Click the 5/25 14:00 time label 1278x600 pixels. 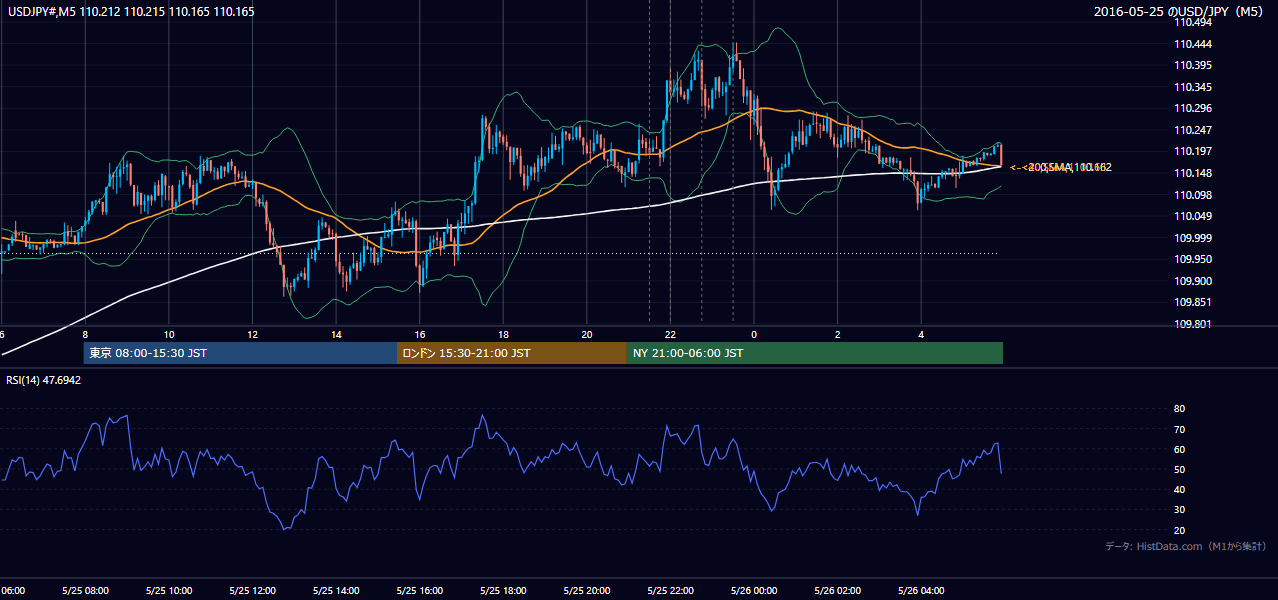[336, 591]
